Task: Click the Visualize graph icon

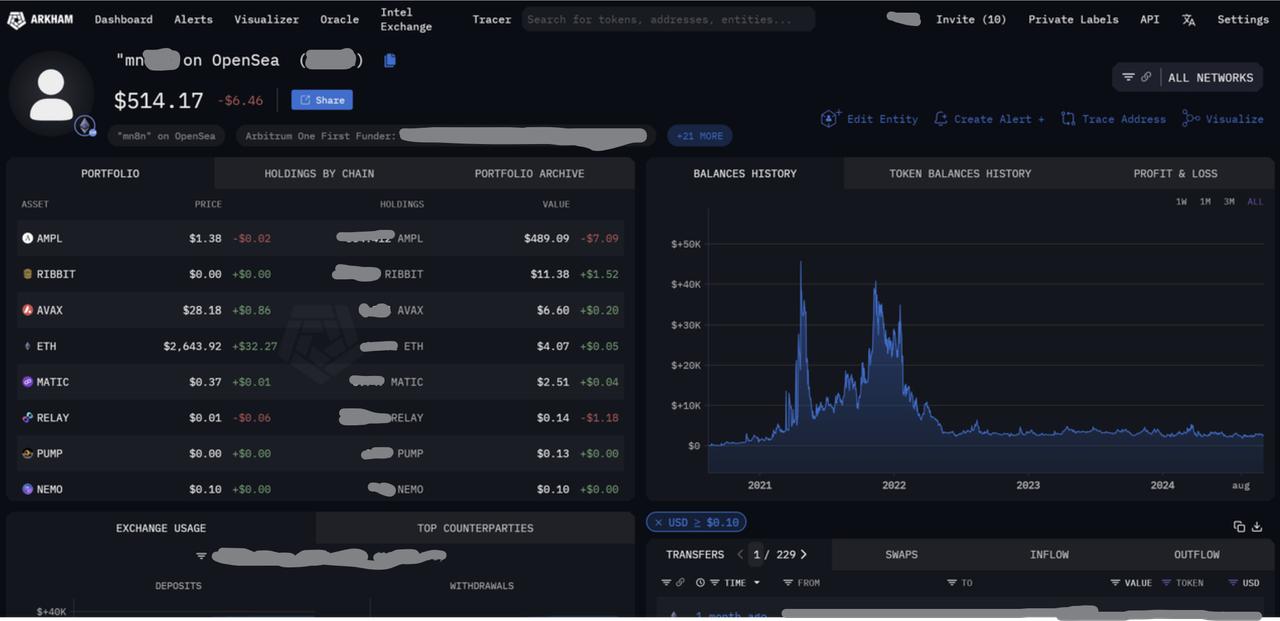Action: tap(1190, 119)
